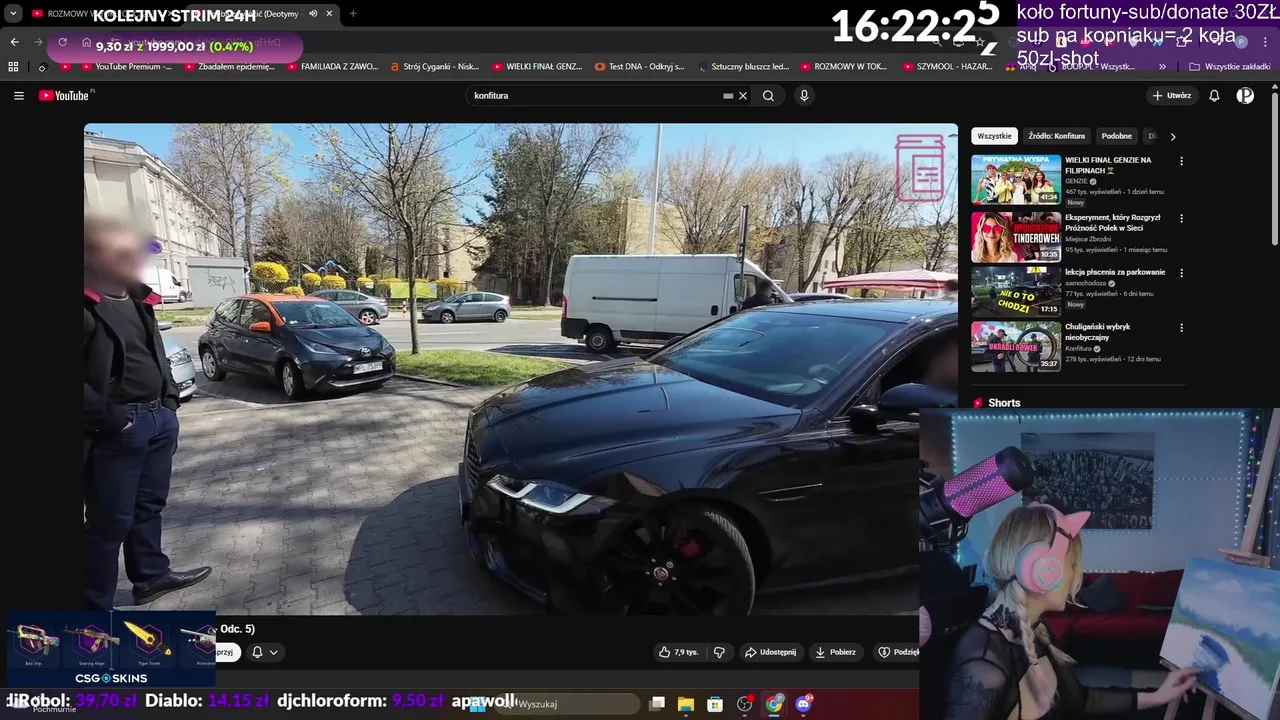
Task: Open the Utwórz create button
Action: point(1172,96)
